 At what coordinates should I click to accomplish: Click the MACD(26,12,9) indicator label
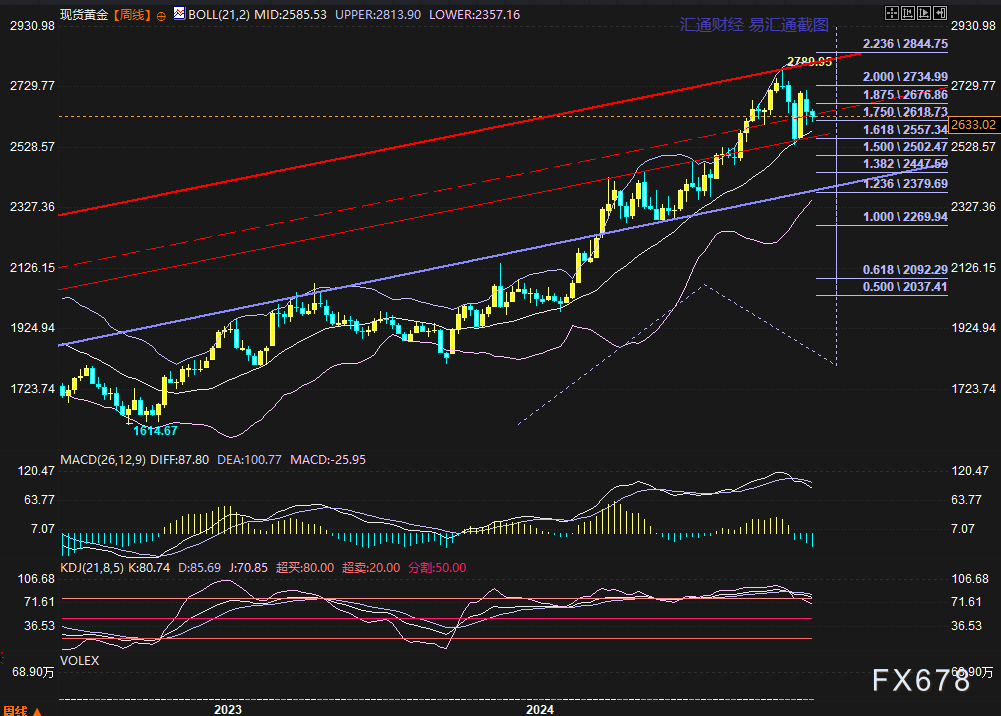point(105,459)
